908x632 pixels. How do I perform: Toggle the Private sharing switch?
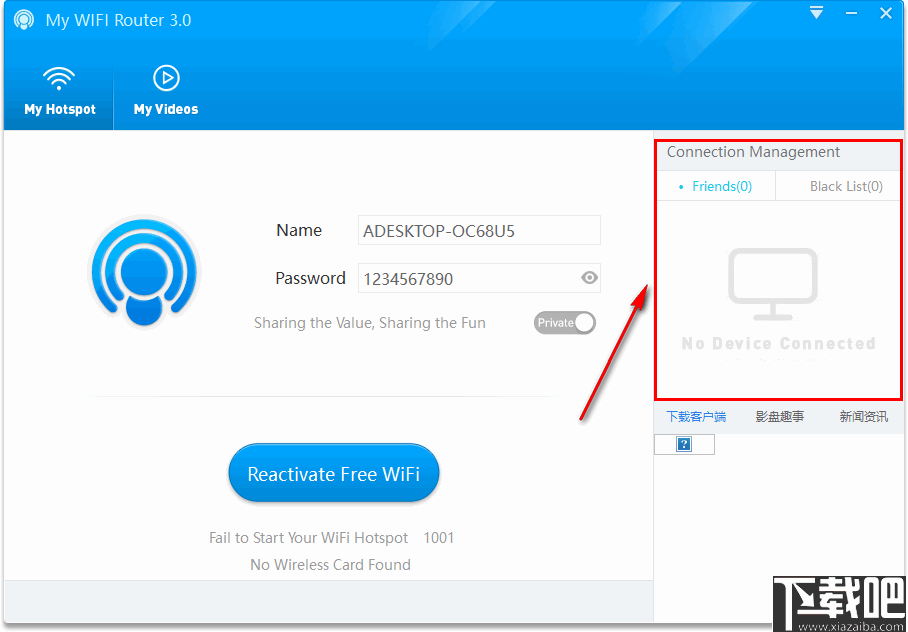(565, 323)
